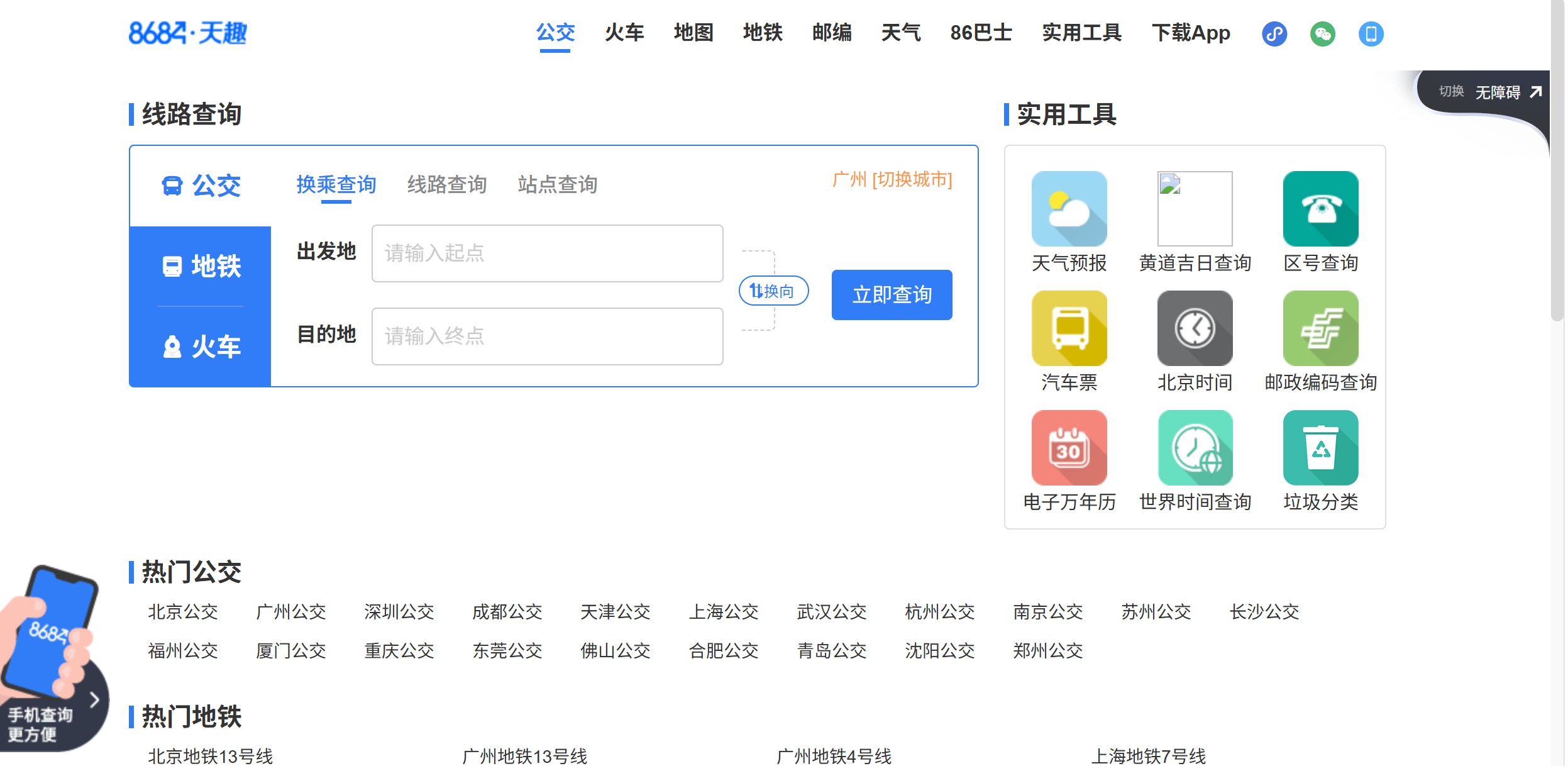Open the 世界时间查询 globe clock icon
This screenshot has width=1568, height=766.
tap(1195, 447)
